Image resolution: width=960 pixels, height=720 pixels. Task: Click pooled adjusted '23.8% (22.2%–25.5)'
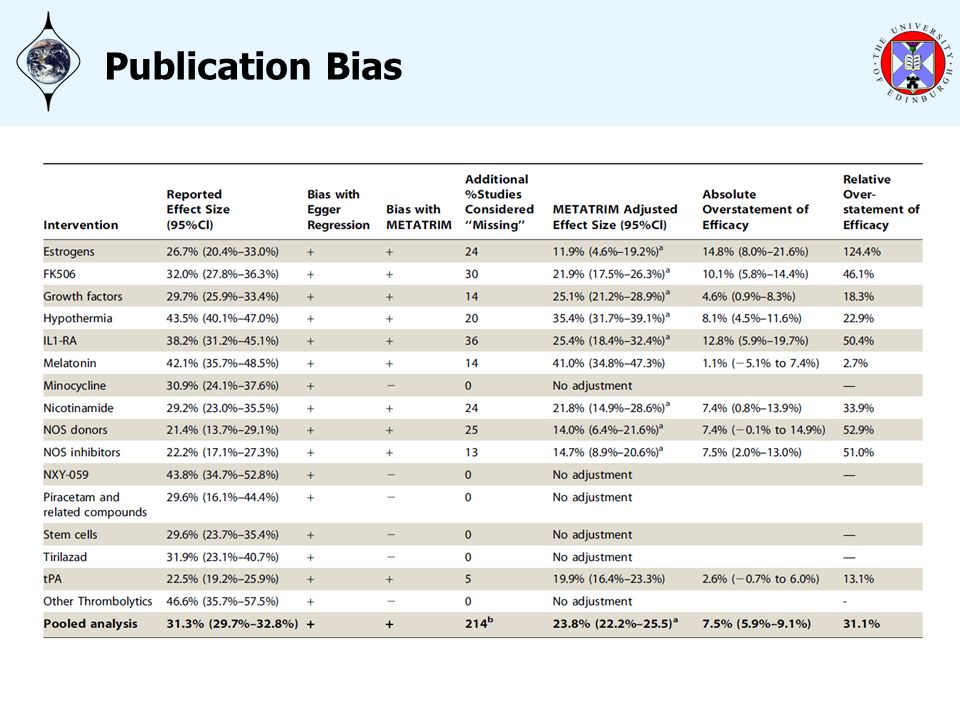615,624
